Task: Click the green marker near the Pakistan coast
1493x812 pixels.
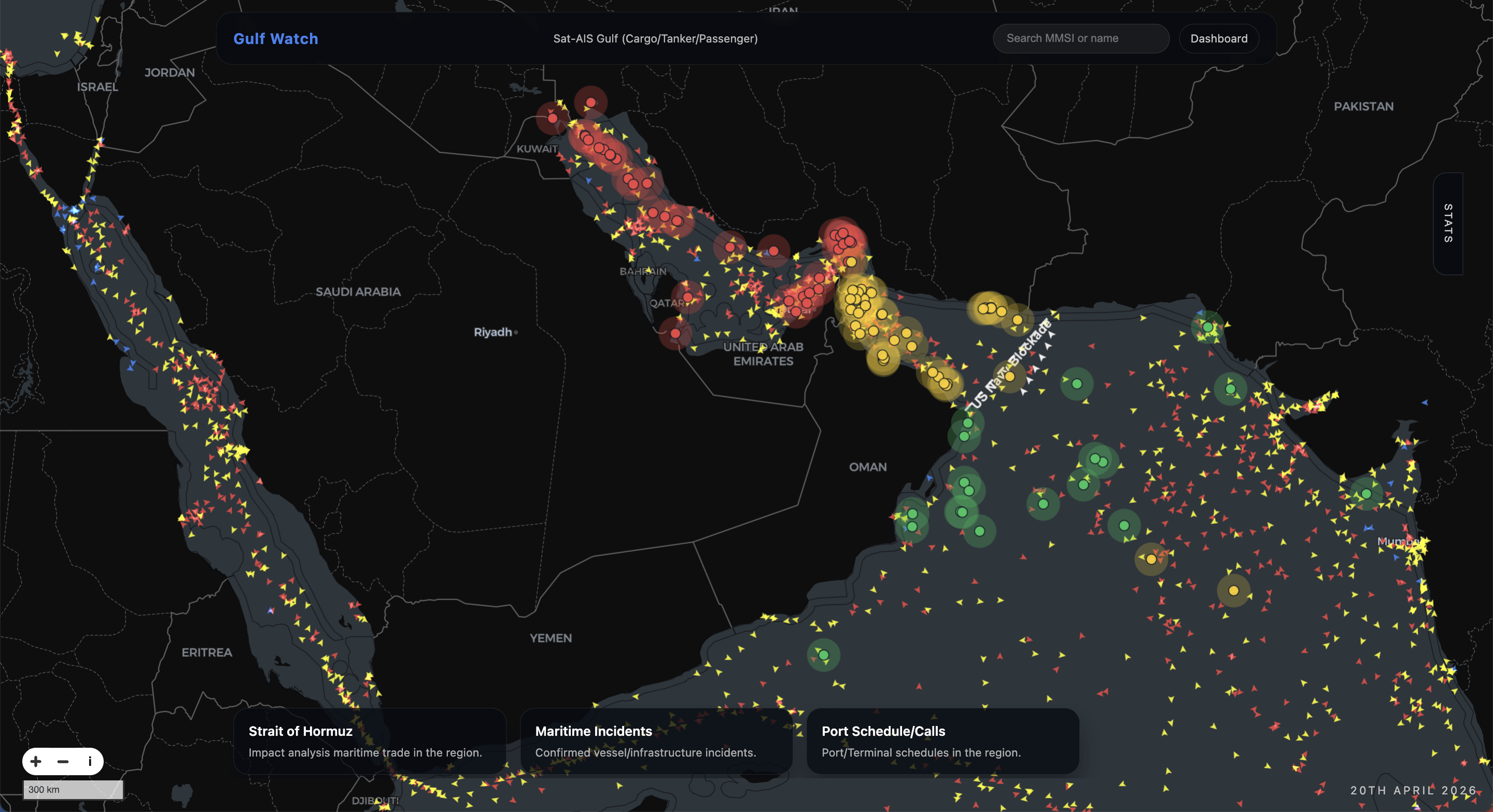Action: pos(1207,327)
